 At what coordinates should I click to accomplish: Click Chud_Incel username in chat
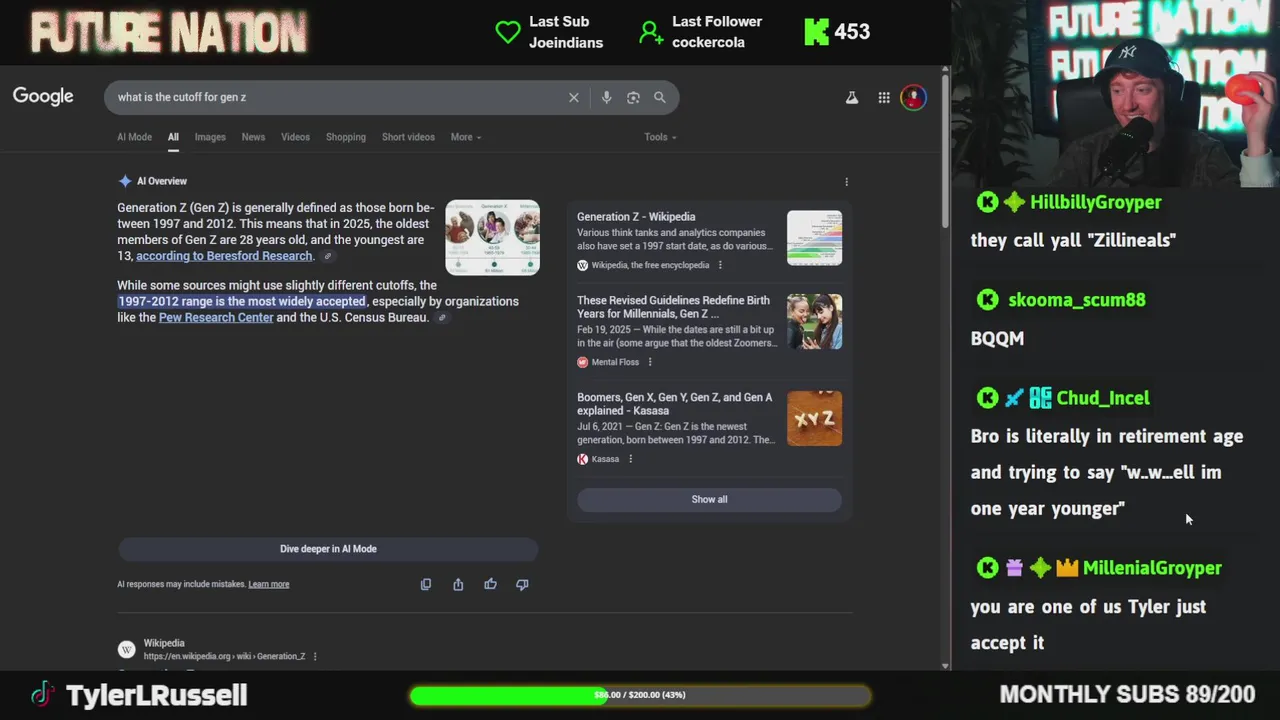1103,398
